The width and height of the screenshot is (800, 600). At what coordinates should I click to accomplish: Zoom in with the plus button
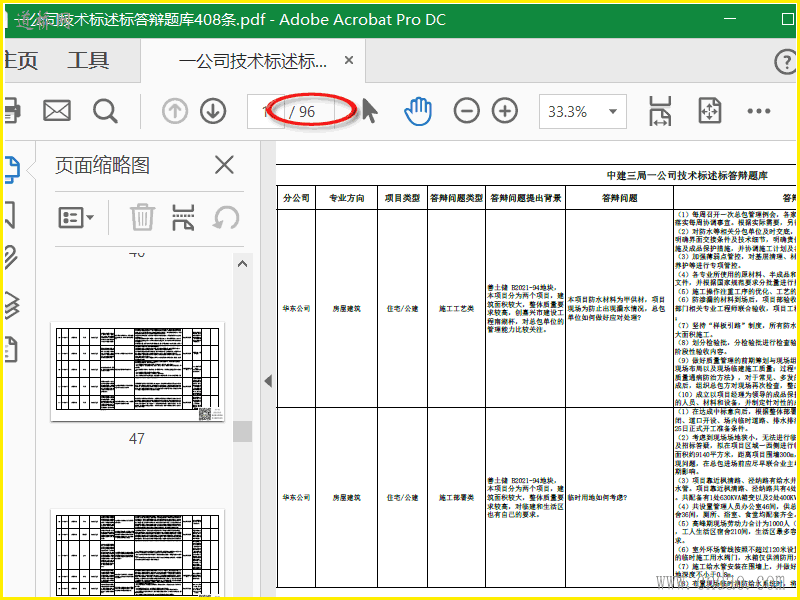[x=505, y=111]
